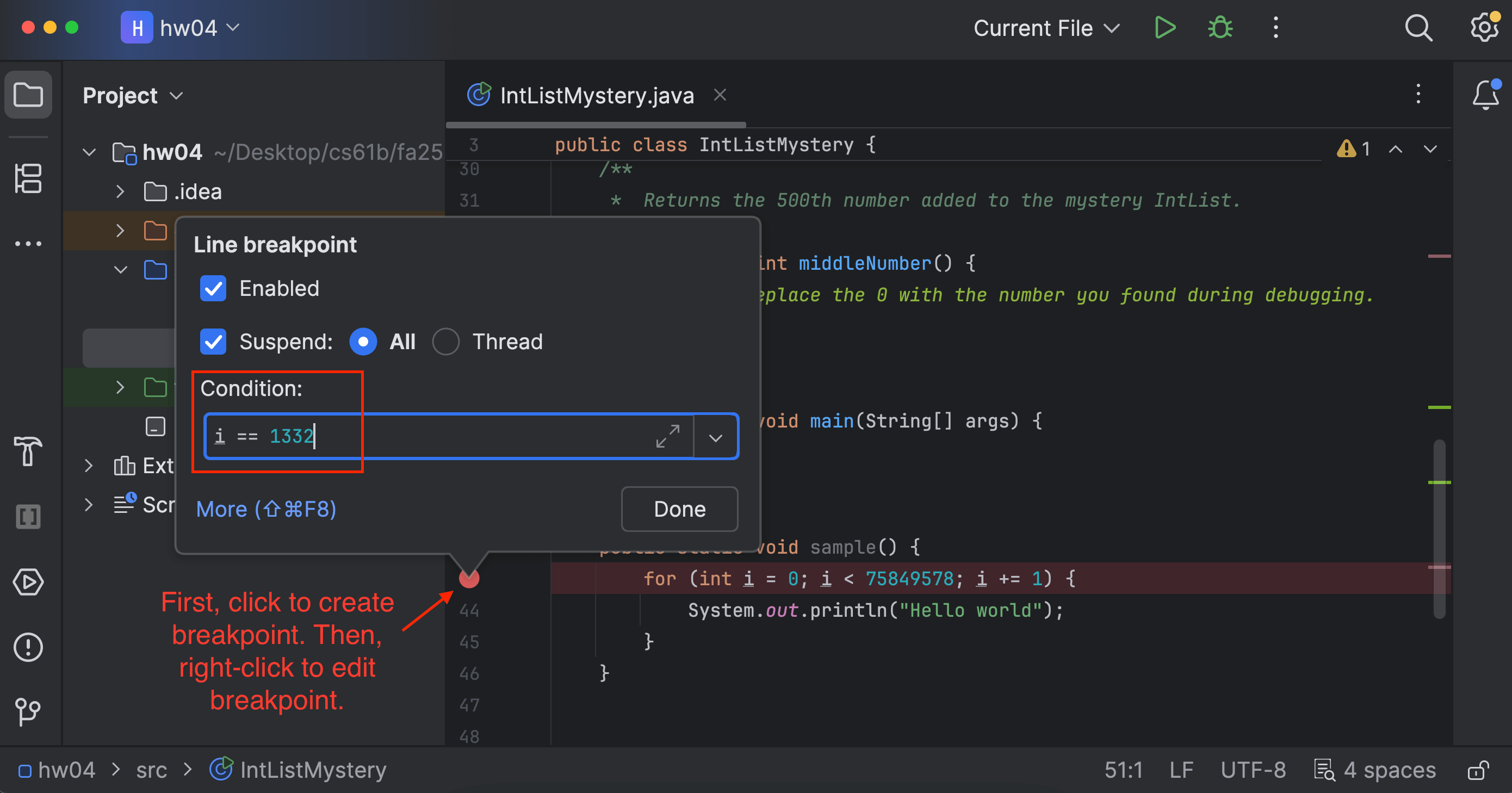Image resolution: width=1512 pixels, height=793 pixels.
Task: Click the More breakpoint options link
Action: (x=266, y=509)
